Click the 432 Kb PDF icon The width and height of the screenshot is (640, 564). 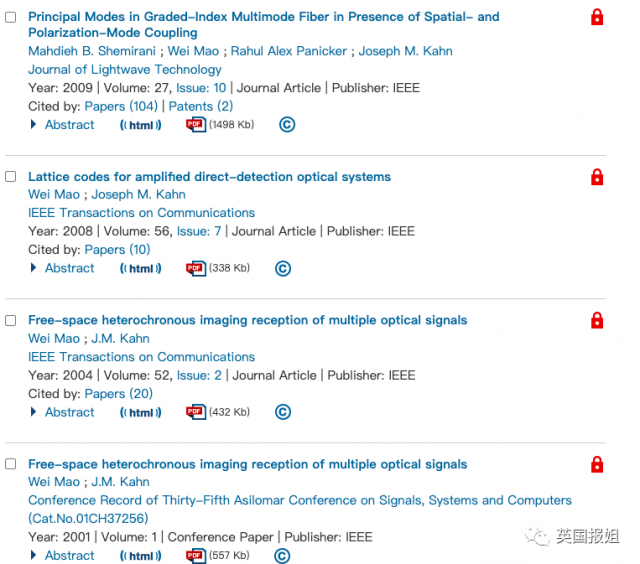click(195, 412)
